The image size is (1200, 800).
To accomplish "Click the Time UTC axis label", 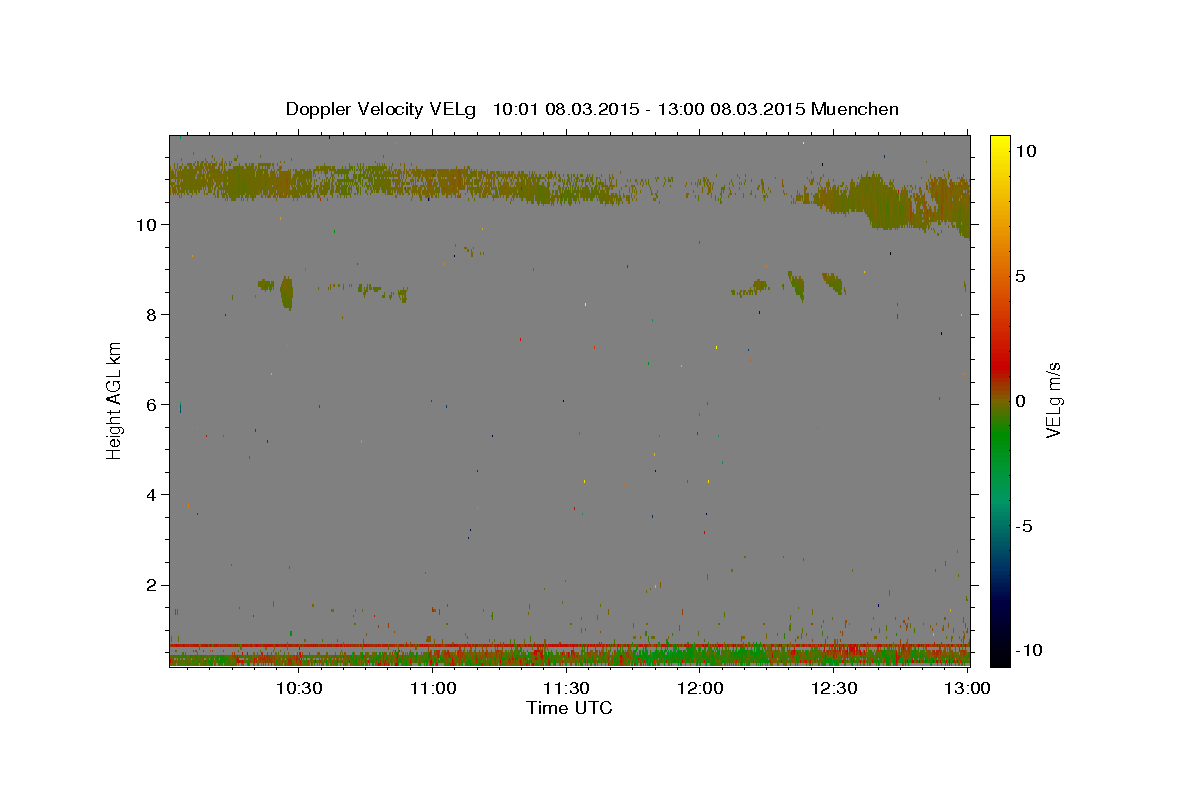I will [x=569, y=708].
